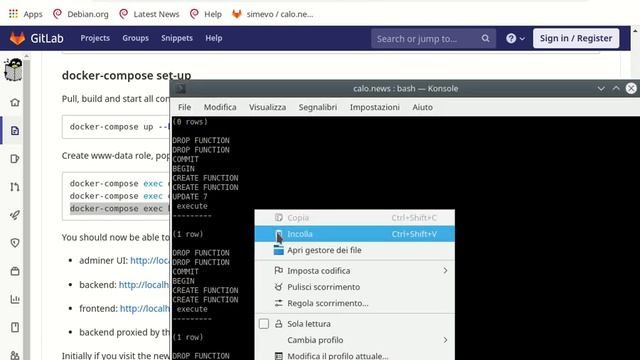Open the Debian.org bookmark
640x360 pixels.
click(81, 14)
